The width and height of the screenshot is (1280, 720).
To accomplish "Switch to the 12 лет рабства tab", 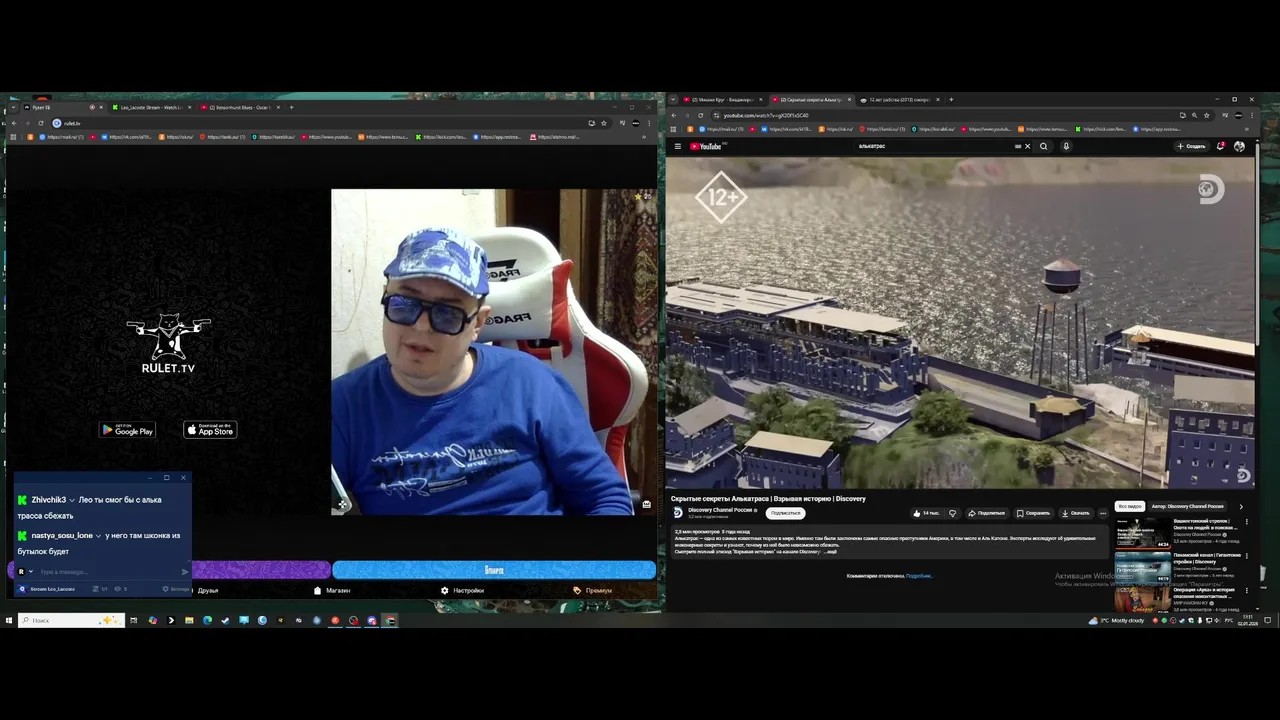I will [898, 100].
